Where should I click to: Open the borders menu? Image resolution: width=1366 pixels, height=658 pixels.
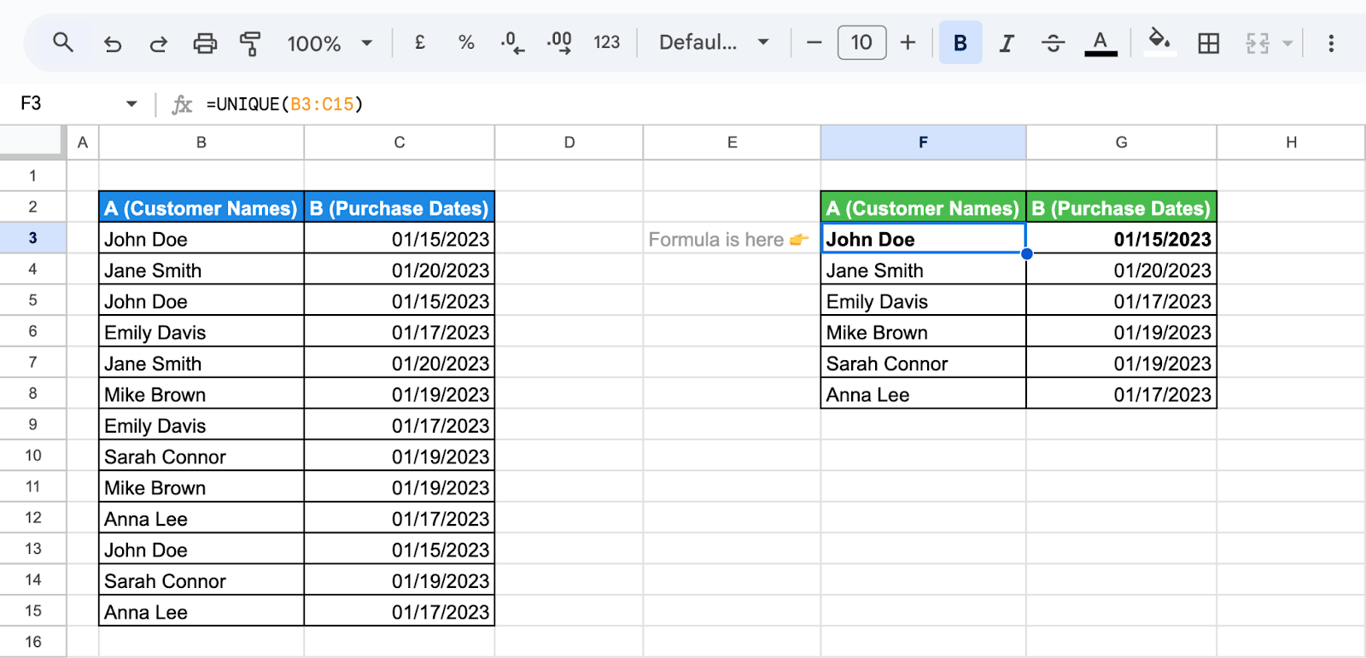(x=1209, y=43)
